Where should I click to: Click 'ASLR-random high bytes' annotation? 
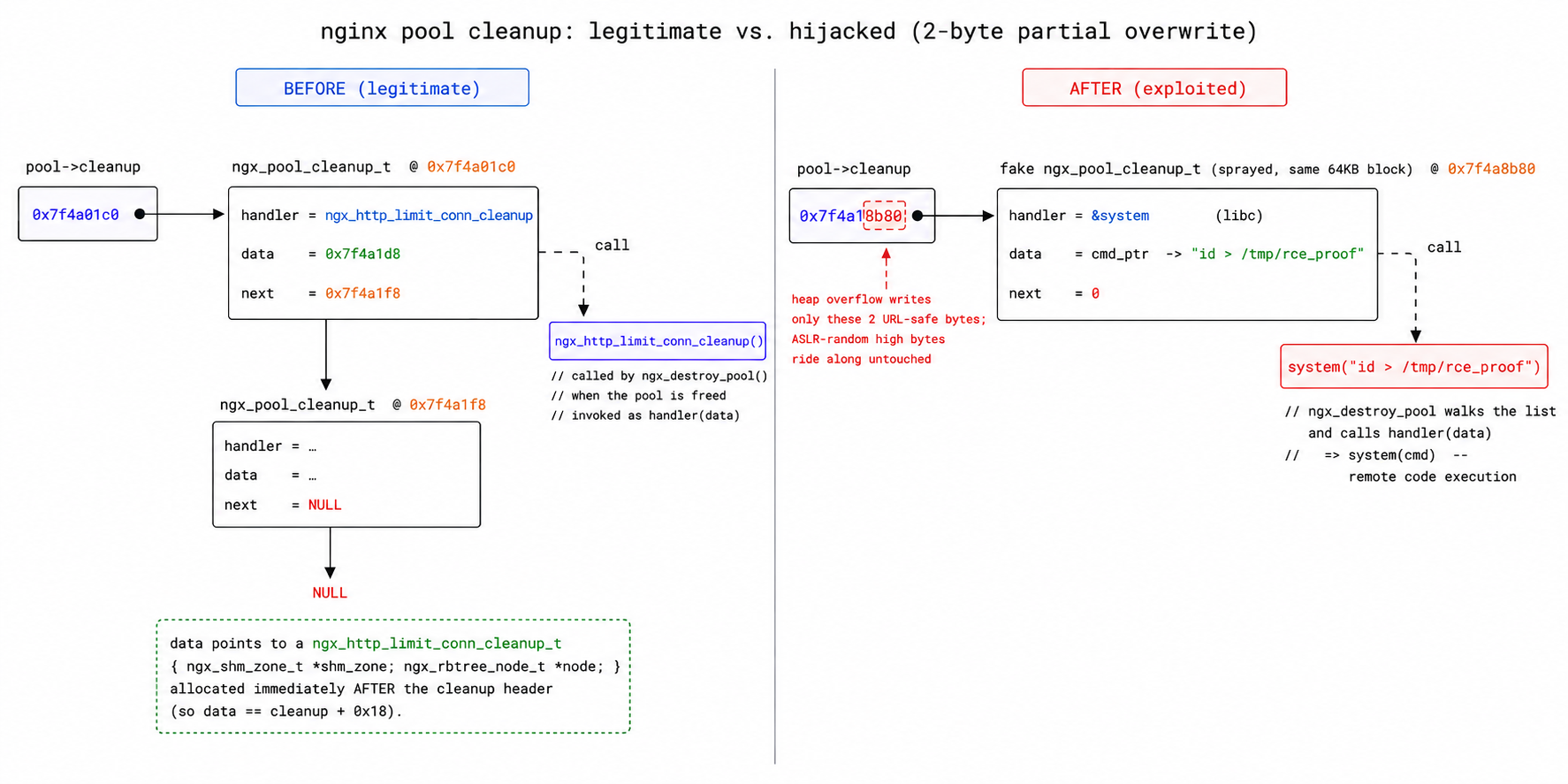[868, 339]
